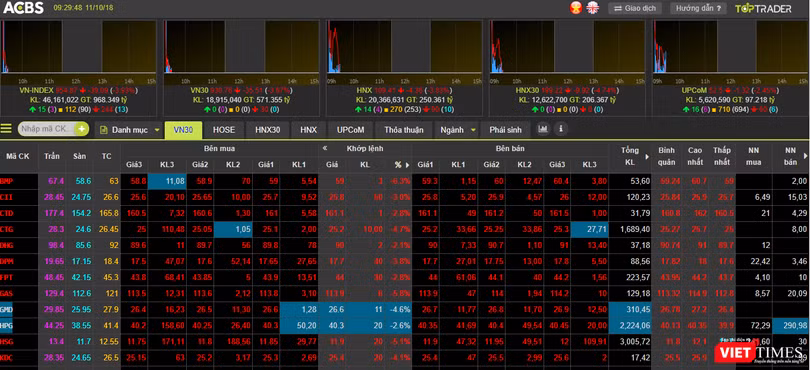Image resolution: width=810 pixels, height=370 pixels.
Task: Click the ACBS logo
Action: click(x=24, y=8)
